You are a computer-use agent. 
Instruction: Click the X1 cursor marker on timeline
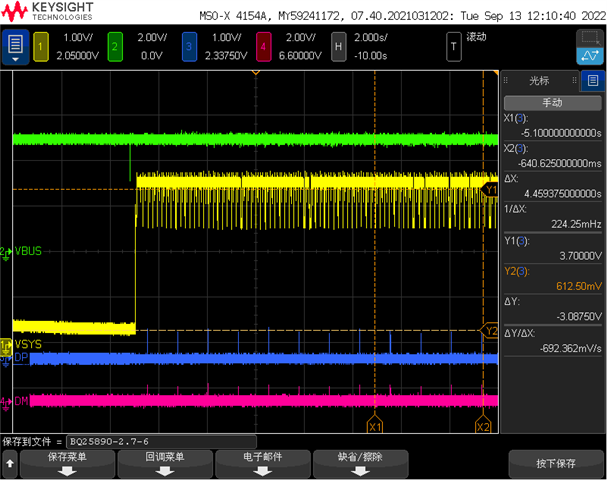click(x=375, y=424)
